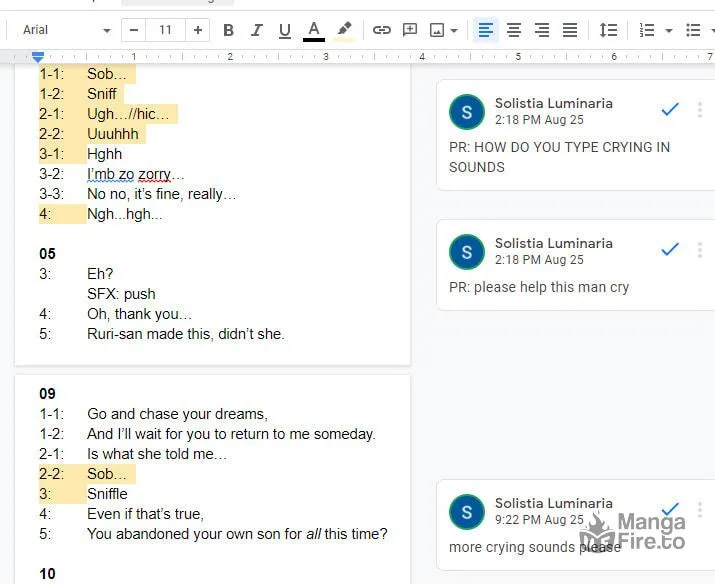Select right align
715x584 pixels.
542,30
